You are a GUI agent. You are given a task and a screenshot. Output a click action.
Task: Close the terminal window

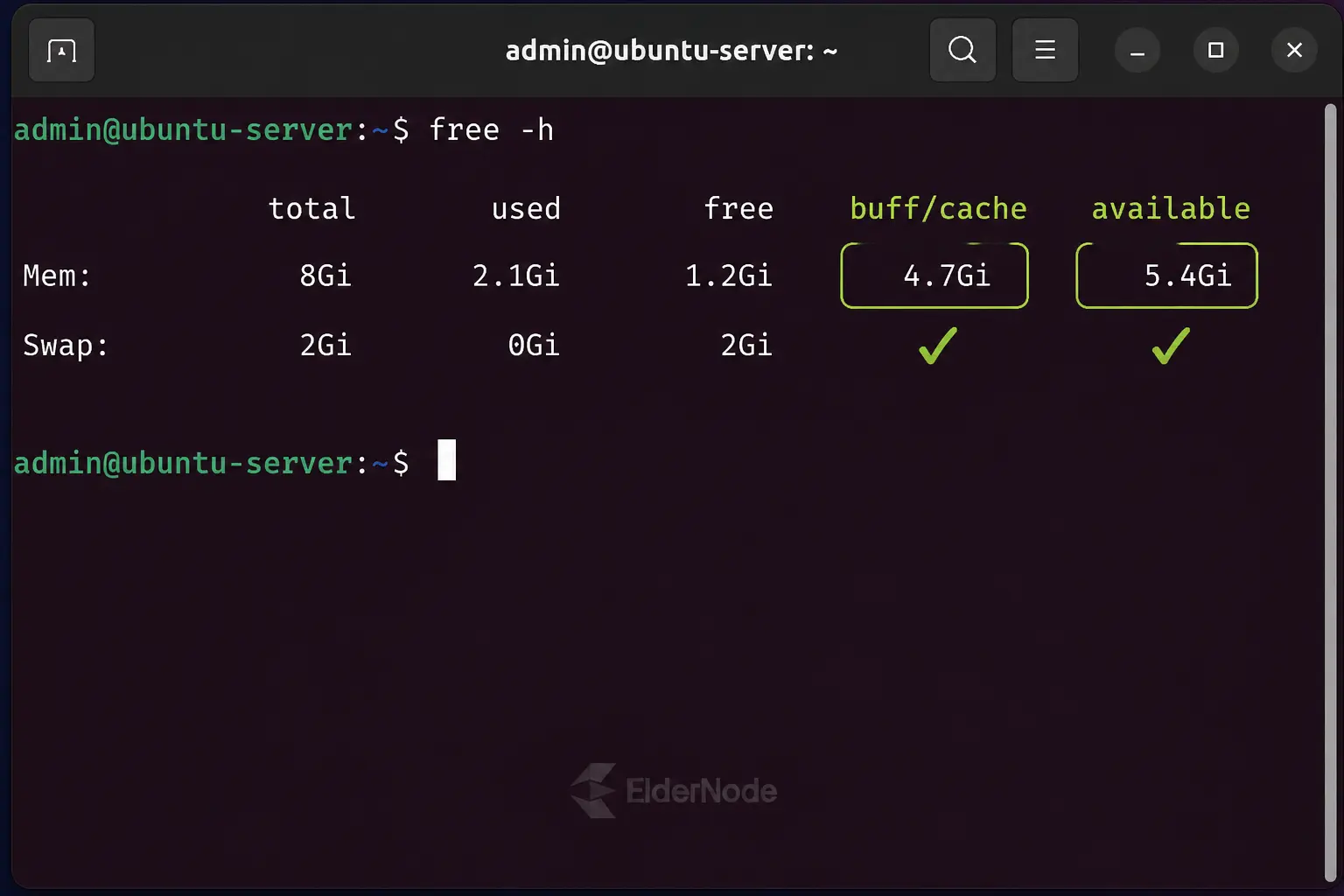(1294, 51)
